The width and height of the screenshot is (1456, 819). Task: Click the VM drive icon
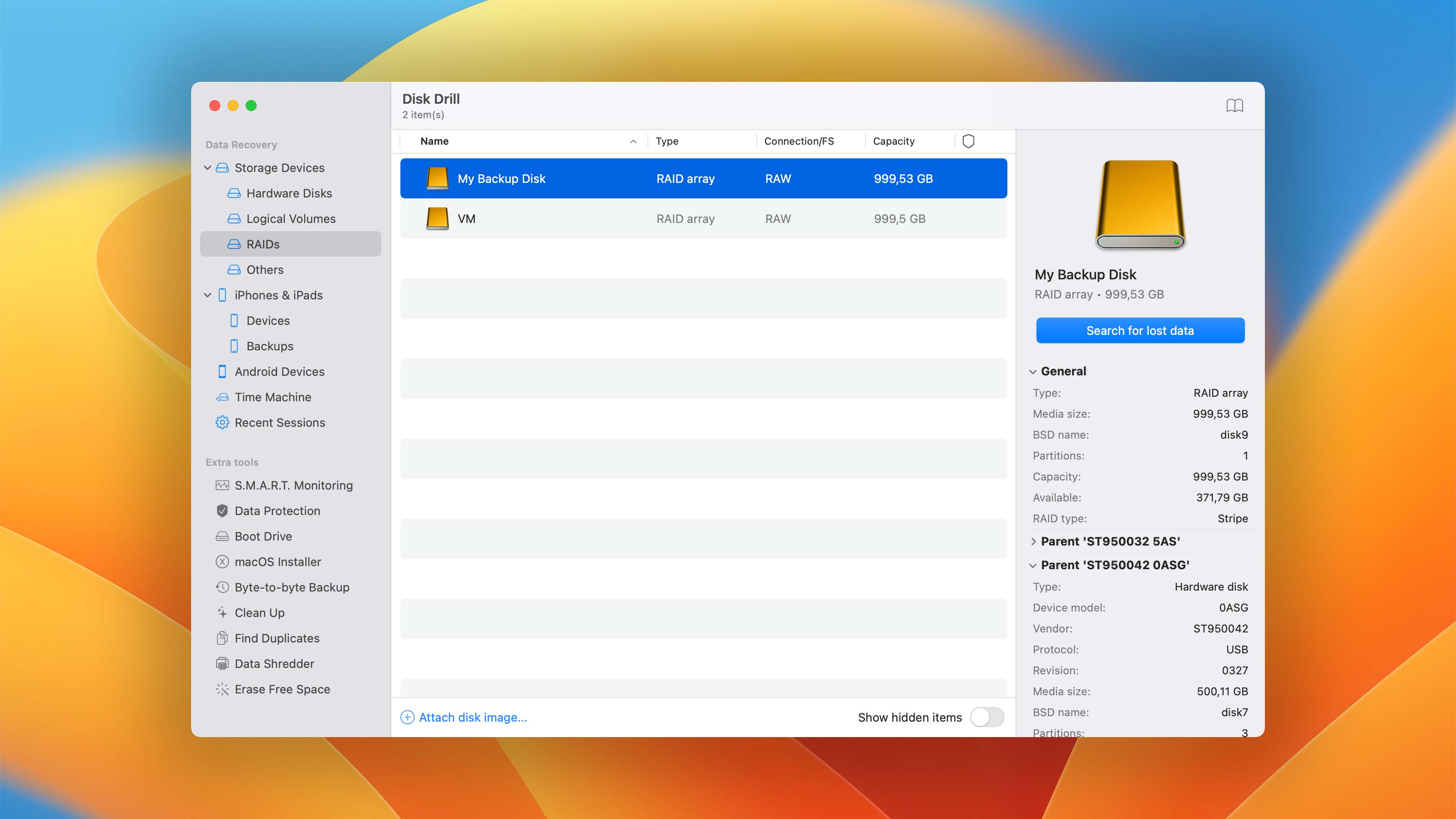click(437, 219)
